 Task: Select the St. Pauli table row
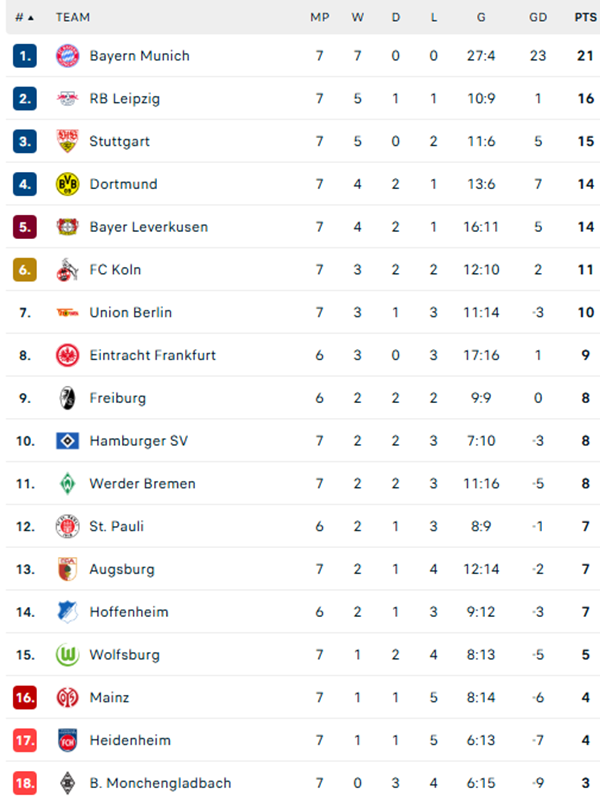point(300,526)
